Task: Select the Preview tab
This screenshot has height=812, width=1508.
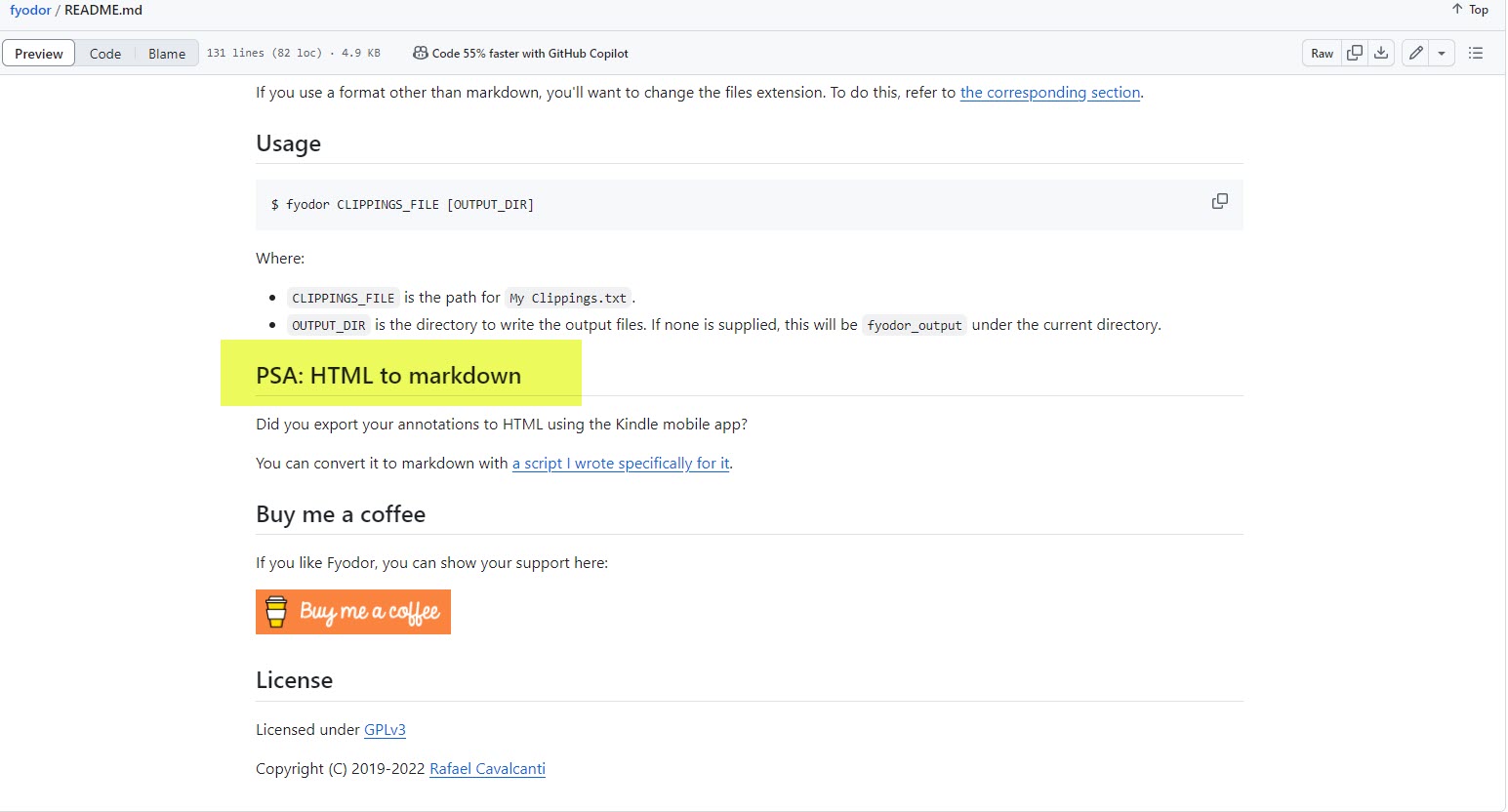Action: [x=39, y=54]
